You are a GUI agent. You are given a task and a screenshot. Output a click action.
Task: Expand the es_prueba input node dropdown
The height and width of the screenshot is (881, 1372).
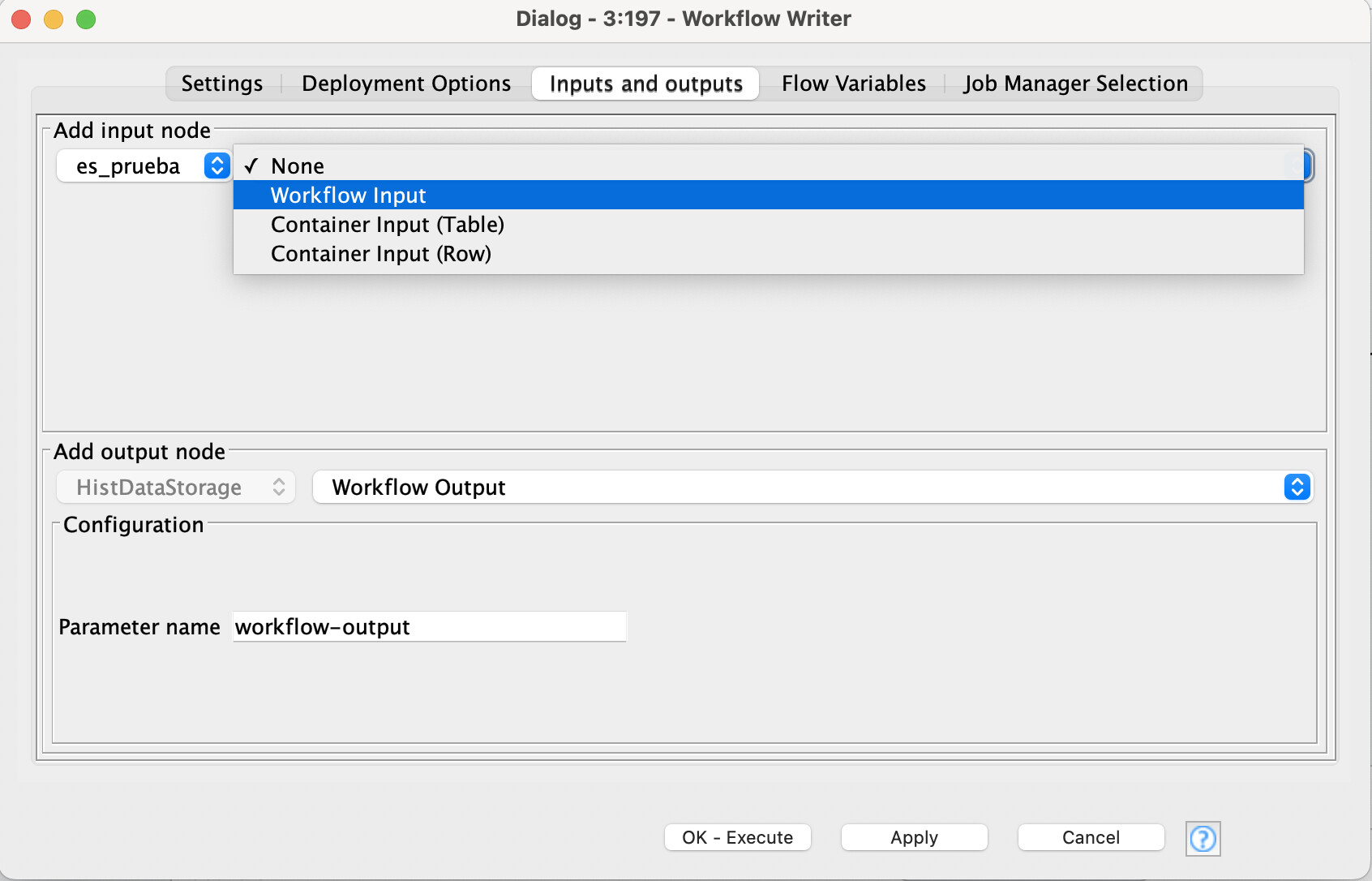144,166
